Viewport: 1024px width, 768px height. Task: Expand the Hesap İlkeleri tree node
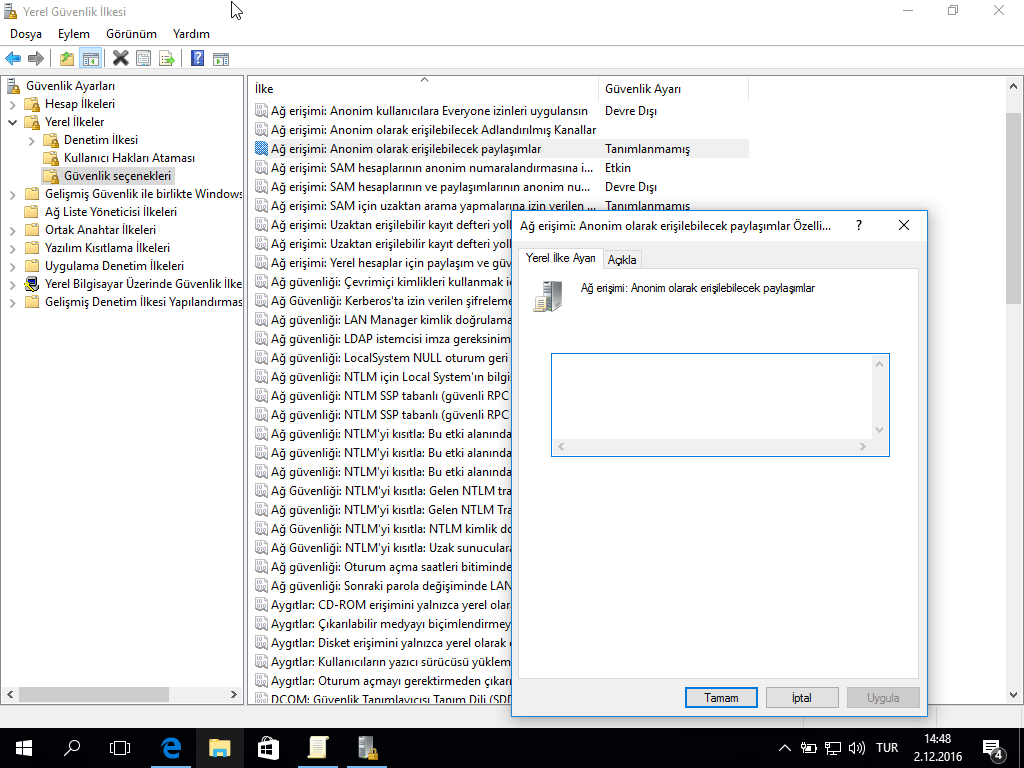[12, 104]
